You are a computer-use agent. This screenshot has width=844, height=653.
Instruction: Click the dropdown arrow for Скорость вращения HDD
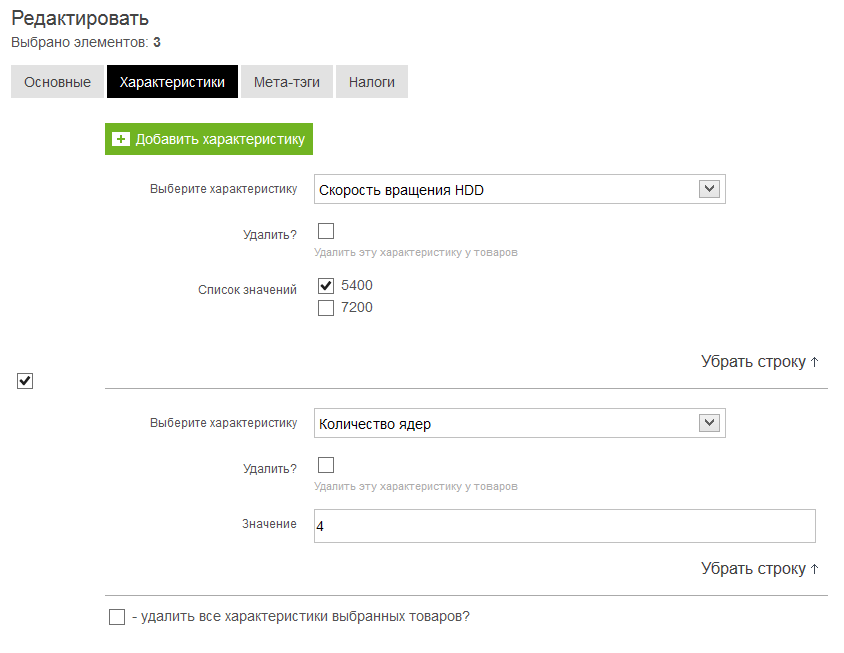[709, 189]
